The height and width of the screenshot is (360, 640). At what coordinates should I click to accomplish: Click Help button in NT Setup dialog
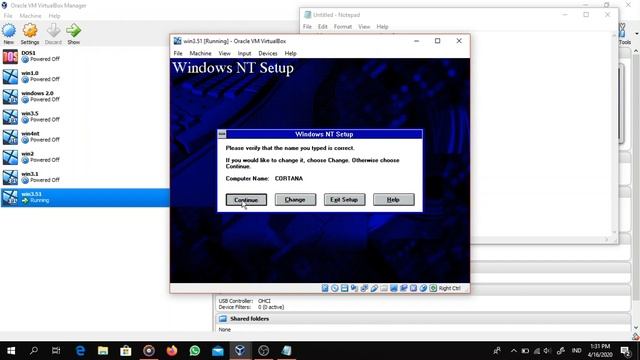point(393,200)
